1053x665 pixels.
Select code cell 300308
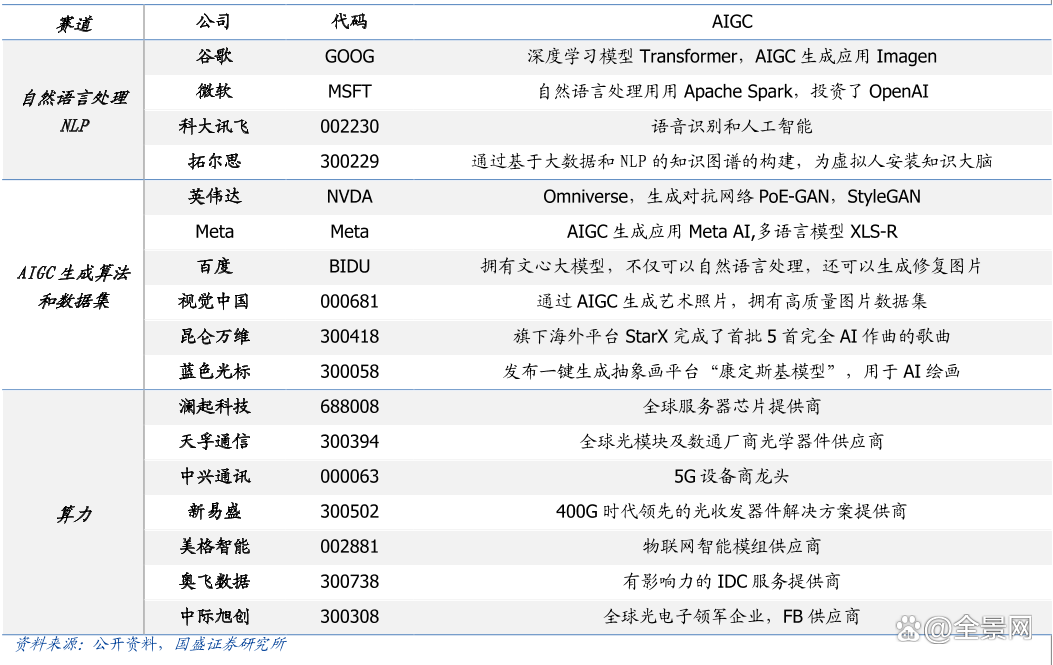[349, 616]
